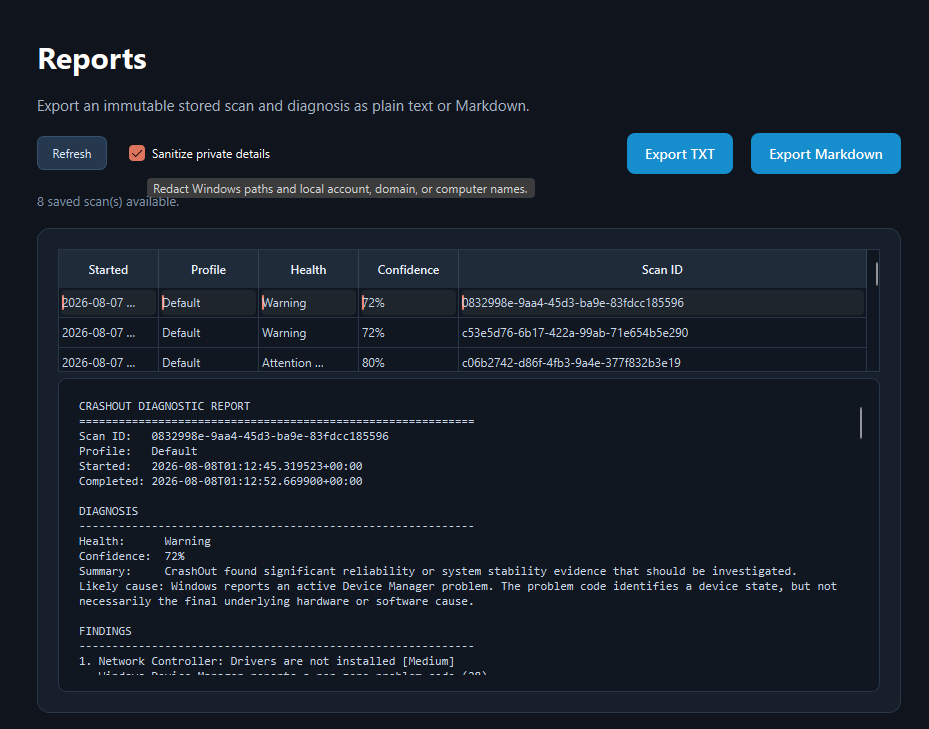
Task: Sort the table by Started column
Action: [x=108, y=270]
